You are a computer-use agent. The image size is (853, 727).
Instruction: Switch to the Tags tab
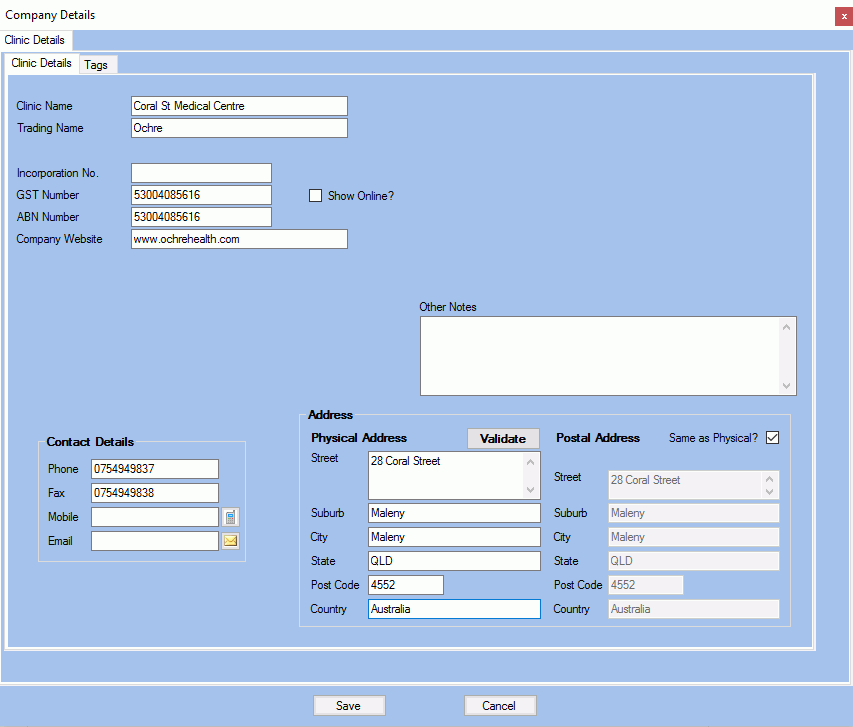point(96,64)
